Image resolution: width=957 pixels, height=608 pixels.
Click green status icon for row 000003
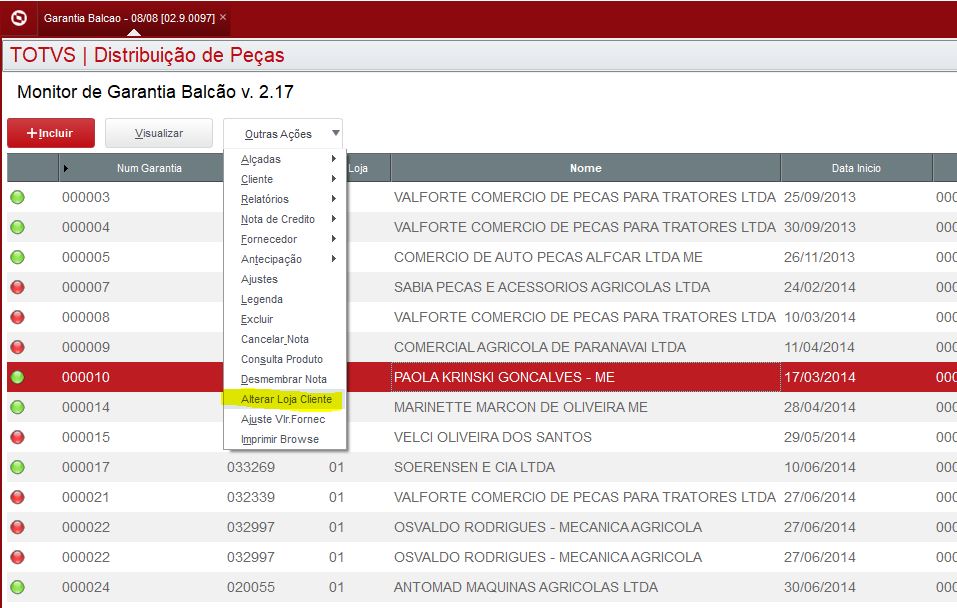coord(18,197)
